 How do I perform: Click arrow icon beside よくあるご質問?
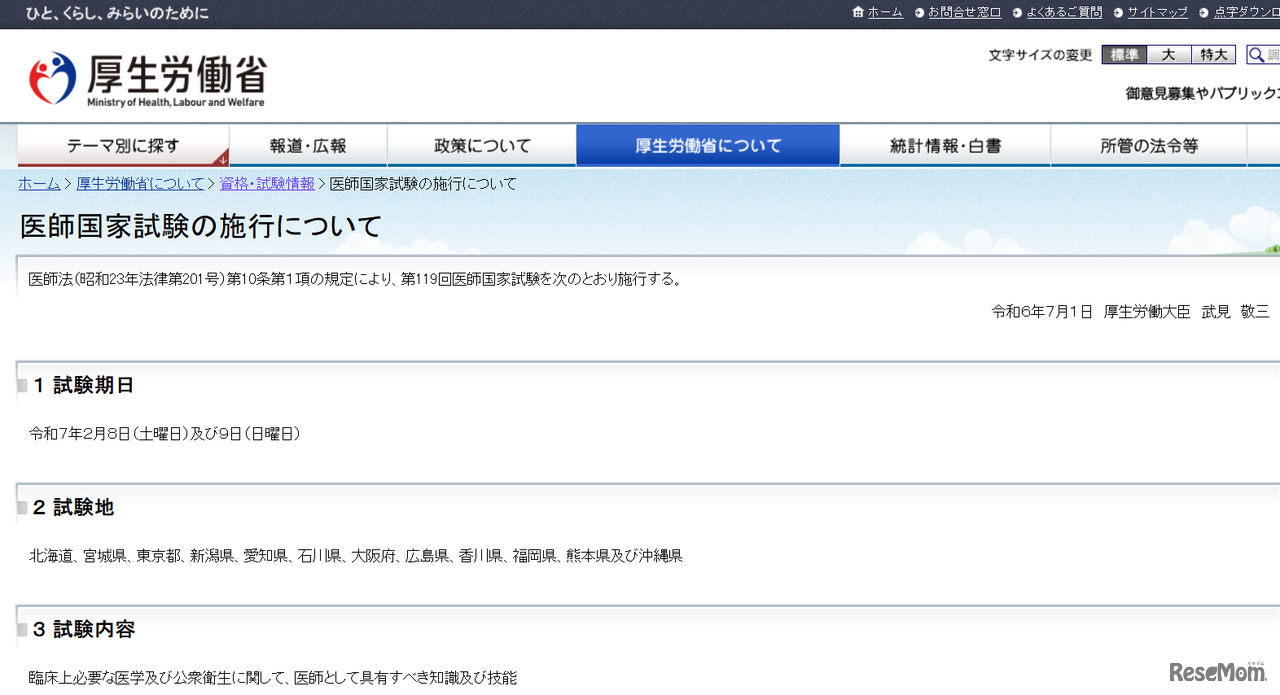pos(1018,13)
